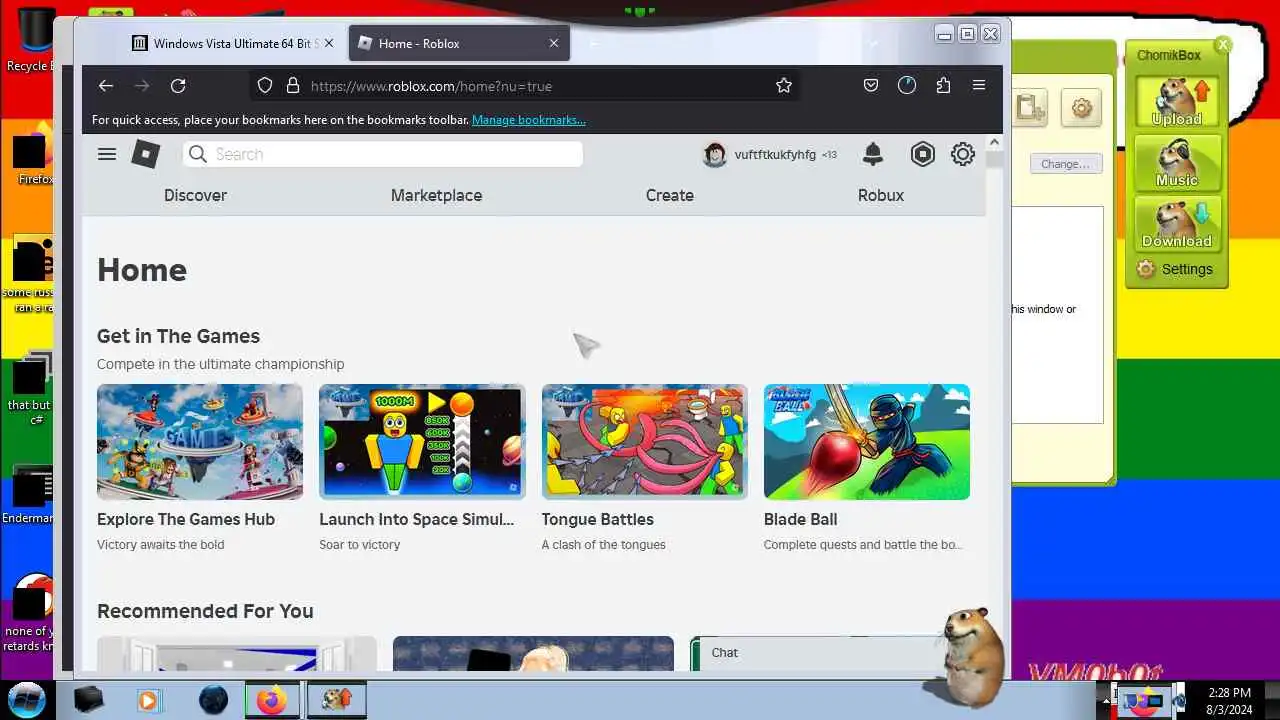Open ChomikBox Settings
Screen dimensions: 1280x720
coord(1175,269)
